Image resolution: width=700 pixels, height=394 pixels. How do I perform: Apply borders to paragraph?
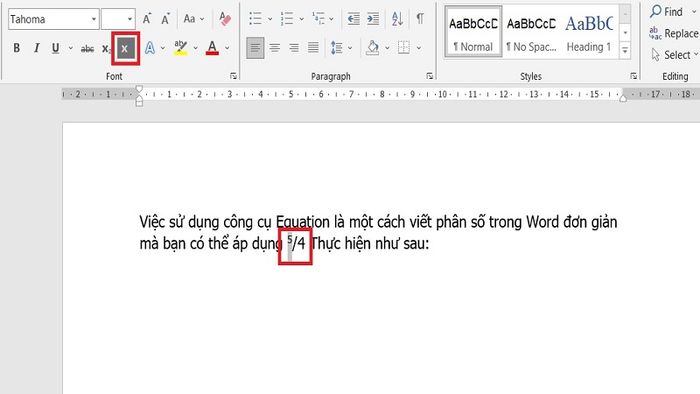pos(404,48)
